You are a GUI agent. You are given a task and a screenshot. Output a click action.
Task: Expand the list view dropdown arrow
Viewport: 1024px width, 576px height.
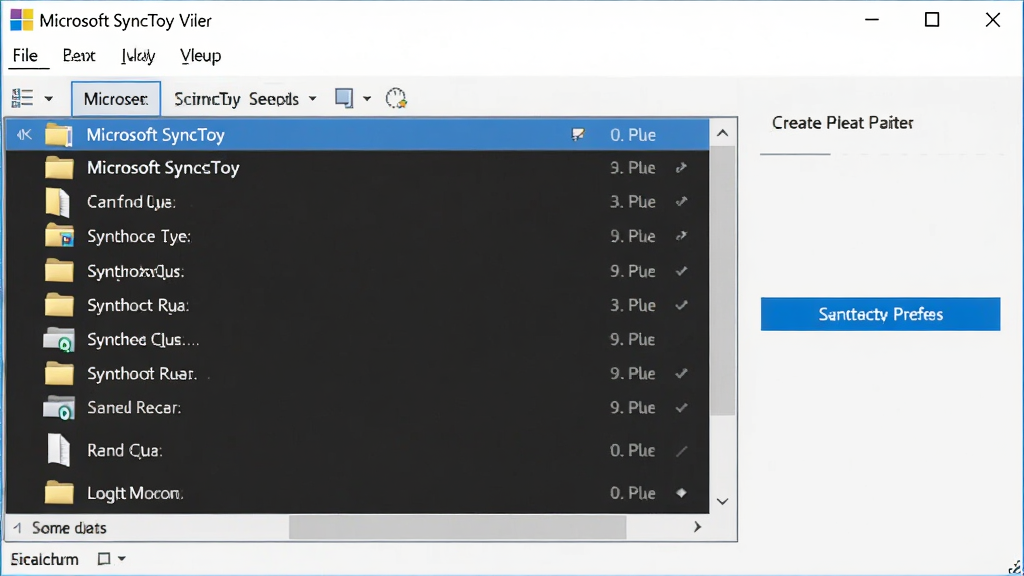coord(48,99)
